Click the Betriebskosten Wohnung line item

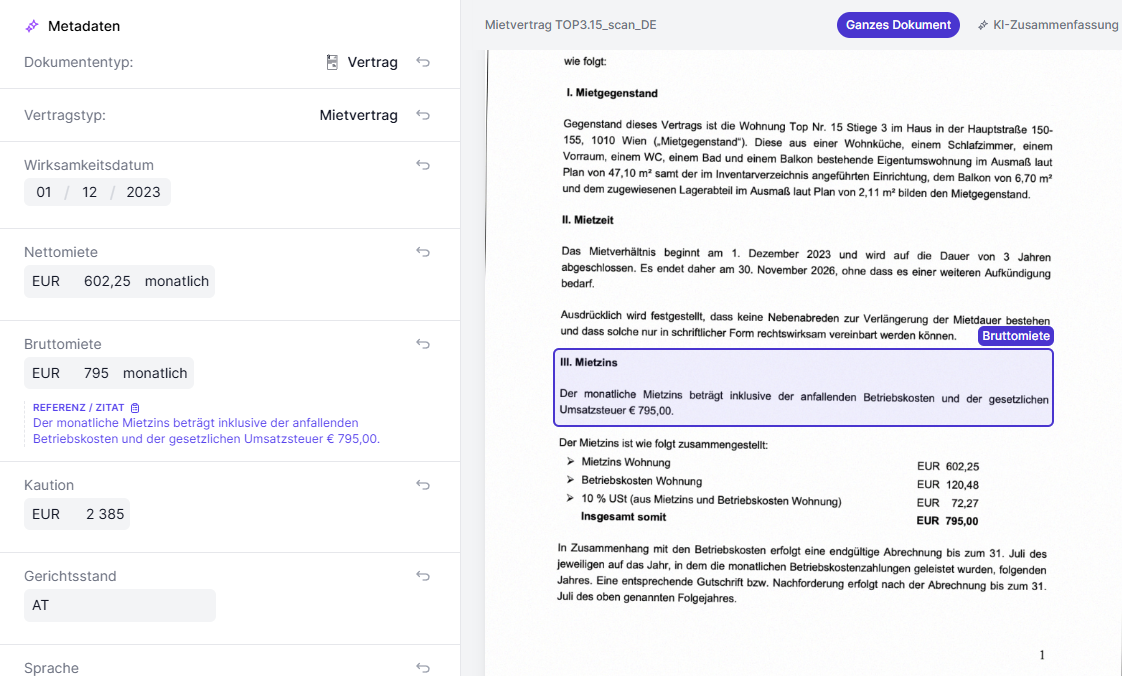(641, 481)
